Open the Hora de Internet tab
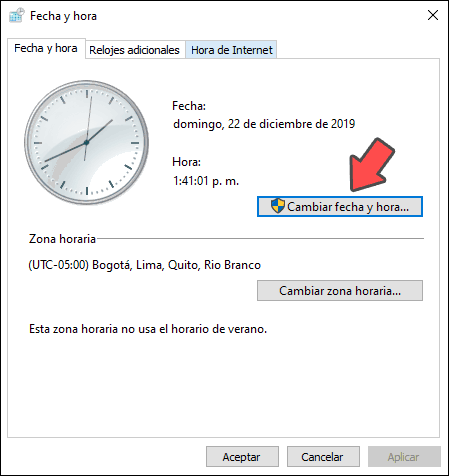The height and width of the screenshot is (476, 449). tap(232, 50)
